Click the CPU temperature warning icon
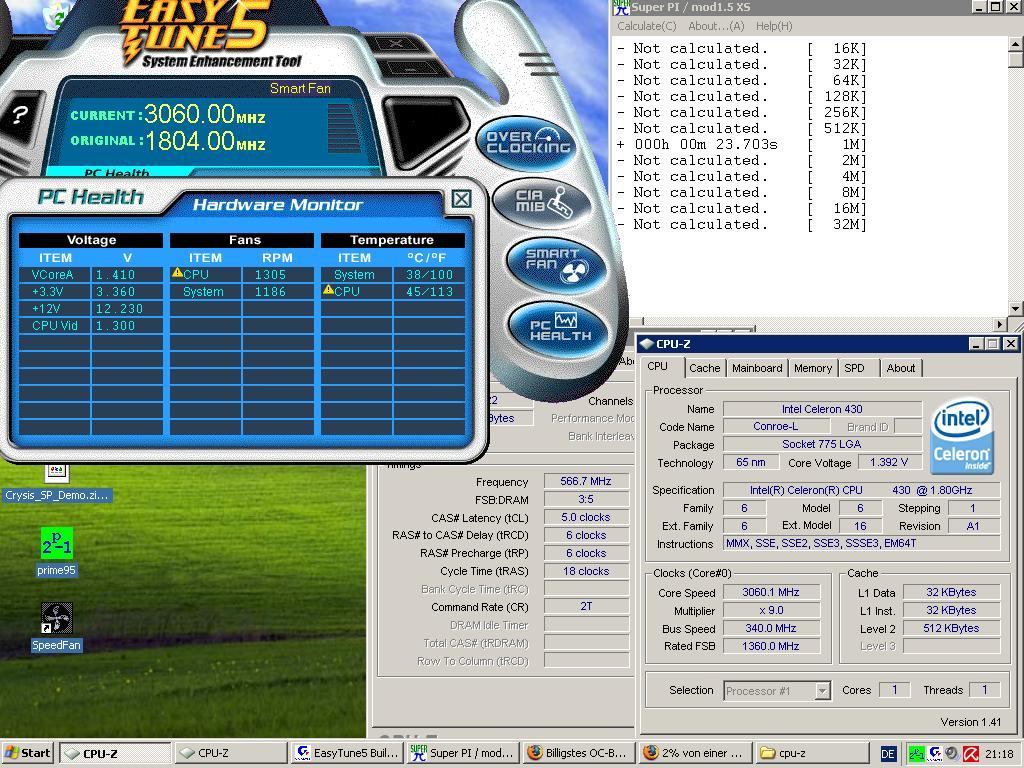1024x768 pixels. pos(328,290)
